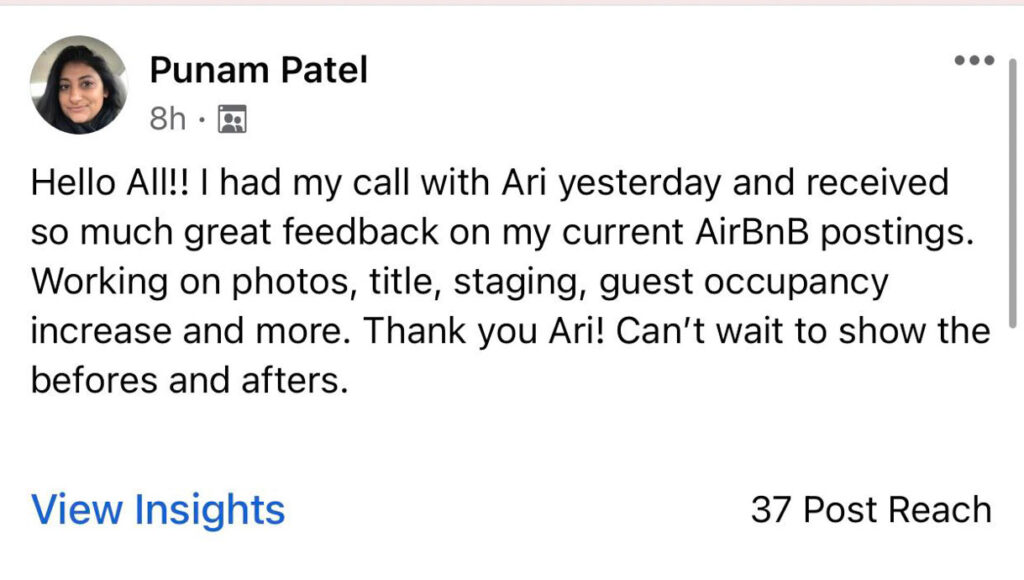The height and width of the screenshot is (580, 1024).
Task: Click the group audience icon beside timestamp
Action: click(231, 121)
